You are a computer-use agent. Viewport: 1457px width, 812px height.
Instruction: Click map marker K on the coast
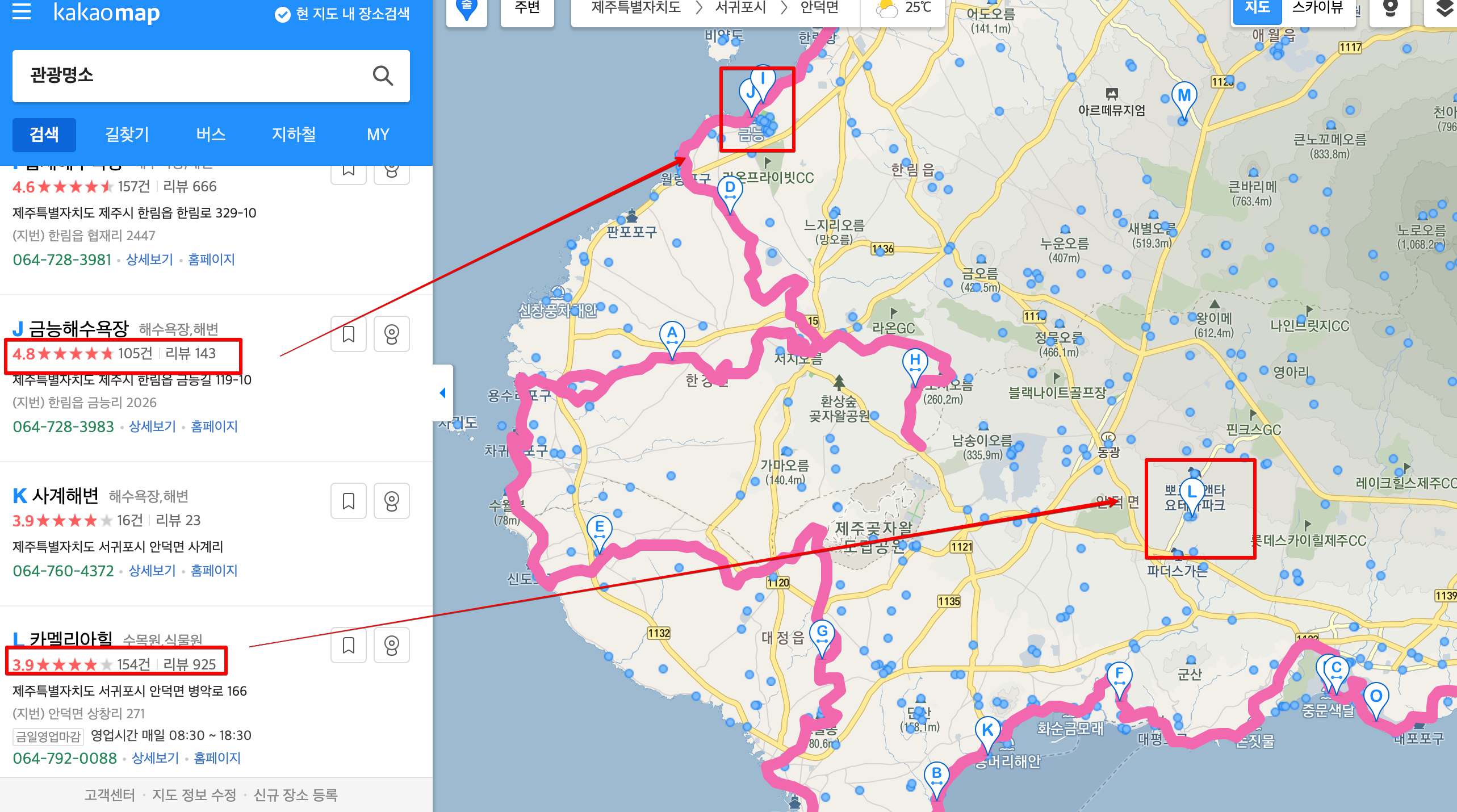point(987,731)
